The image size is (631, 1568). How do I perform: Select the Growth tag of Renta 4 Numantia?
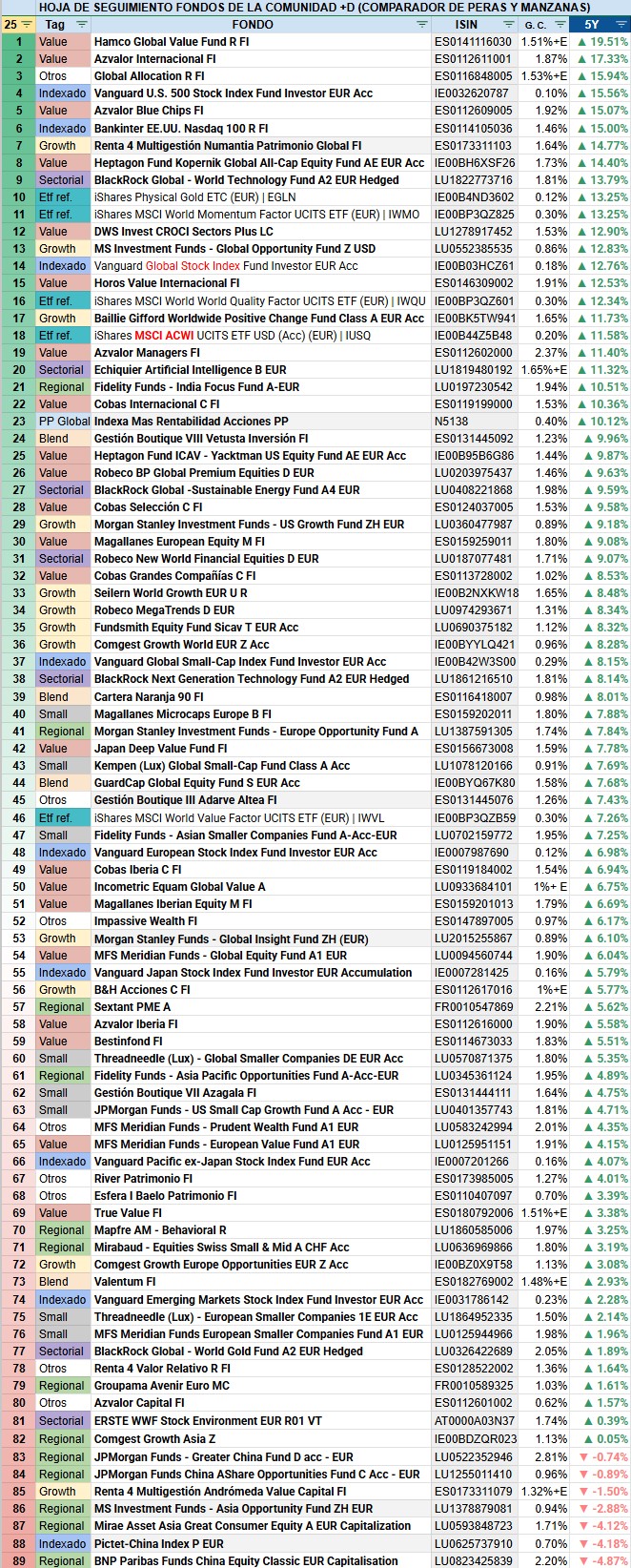pos(64,146)
